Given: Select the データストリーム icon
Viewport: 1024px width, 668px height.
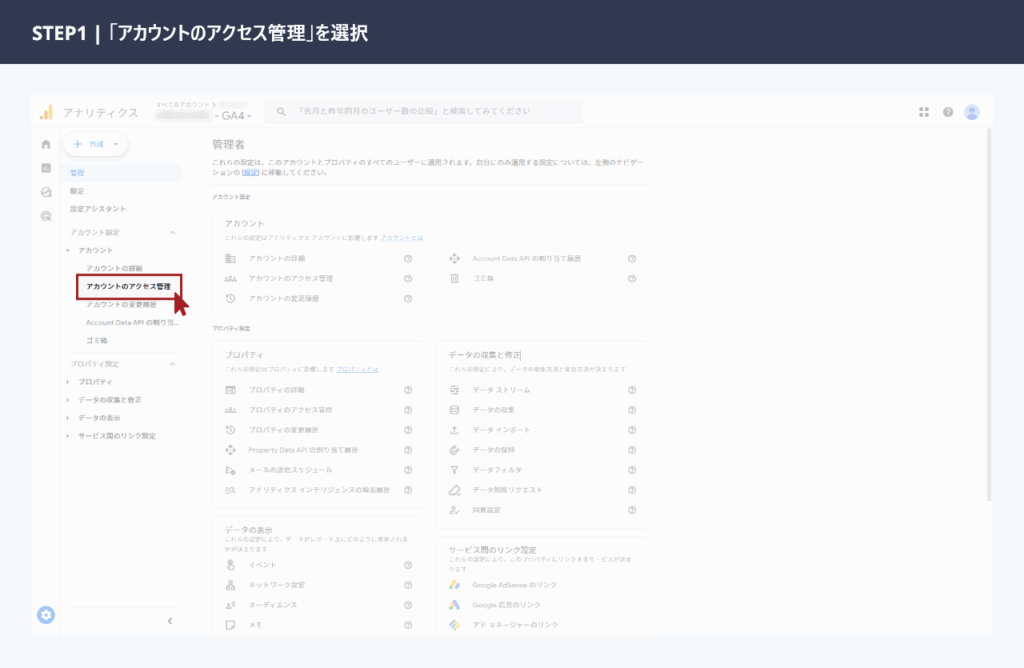Looking at the screenshot, I should pos(454,390).
